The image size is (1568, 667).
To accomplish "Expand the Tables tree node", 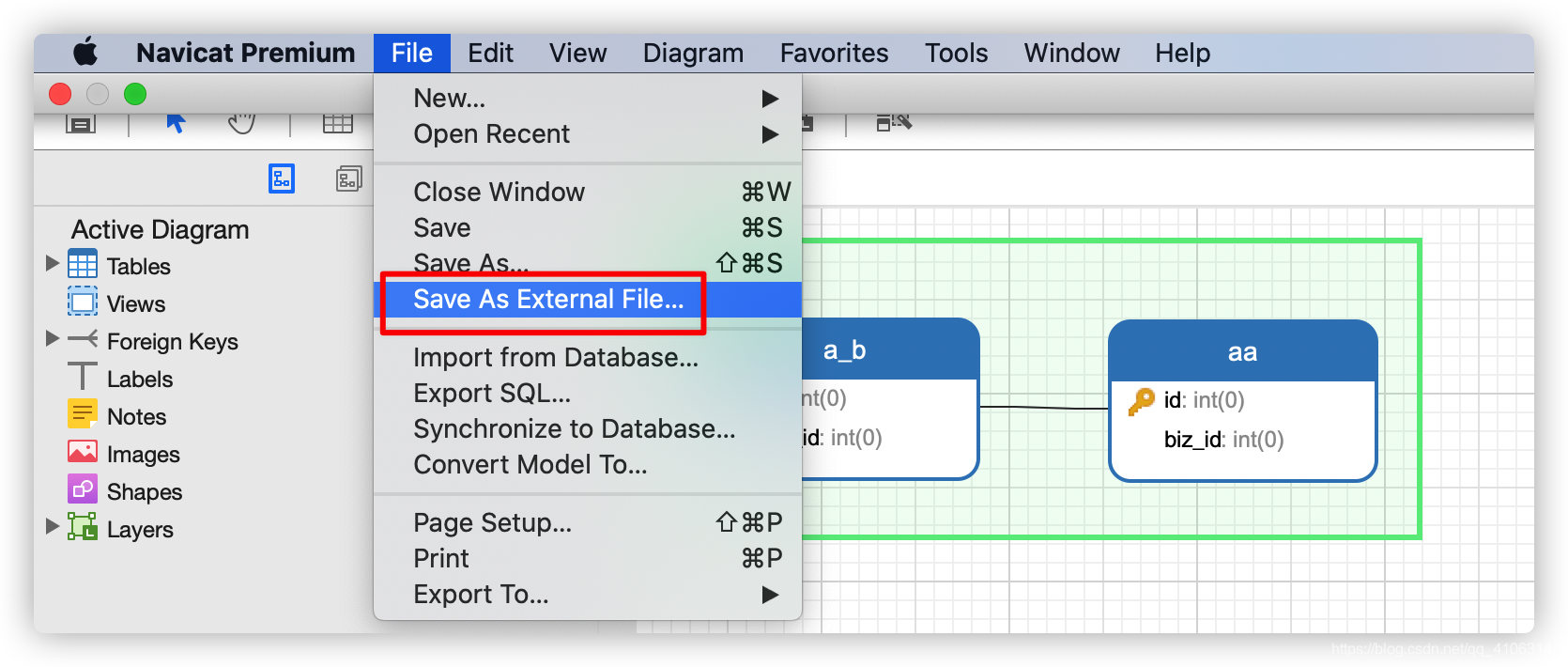I will pos(53,263).
